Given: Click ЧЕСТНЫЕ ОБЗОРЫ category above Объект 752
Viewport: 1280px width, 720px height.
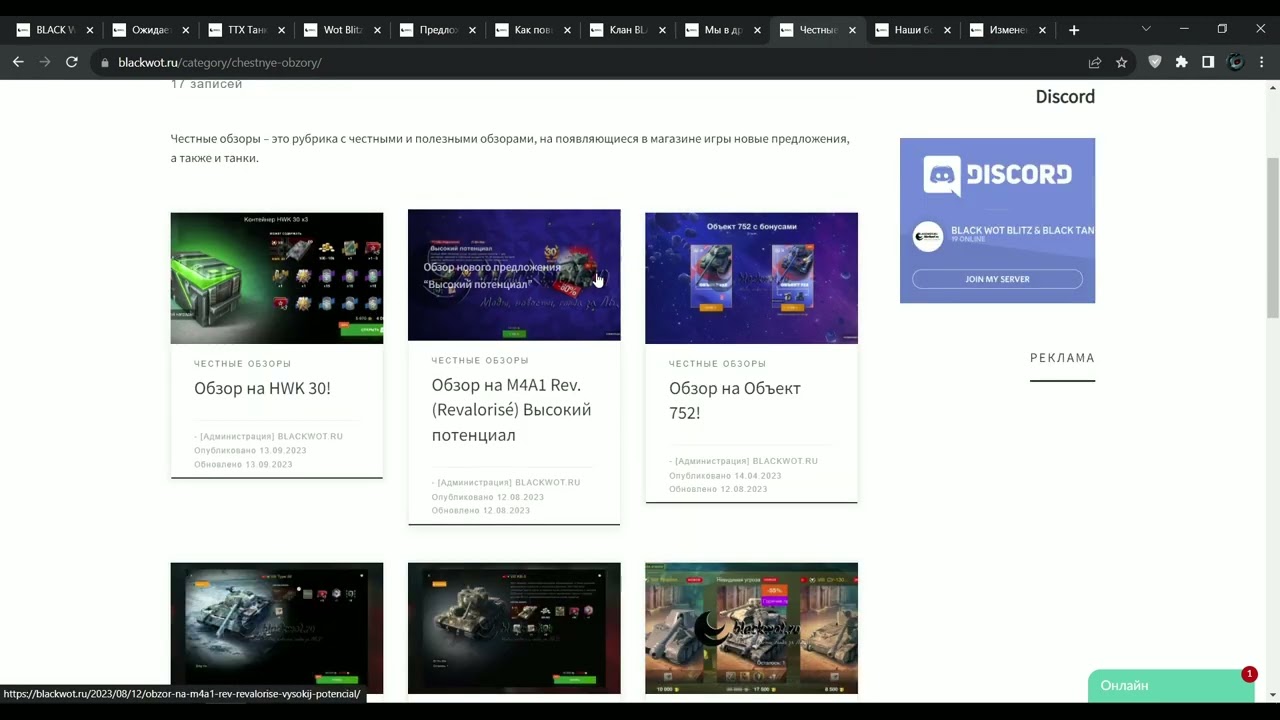Looking at the screenshot, I should click(x=717, y=364).
